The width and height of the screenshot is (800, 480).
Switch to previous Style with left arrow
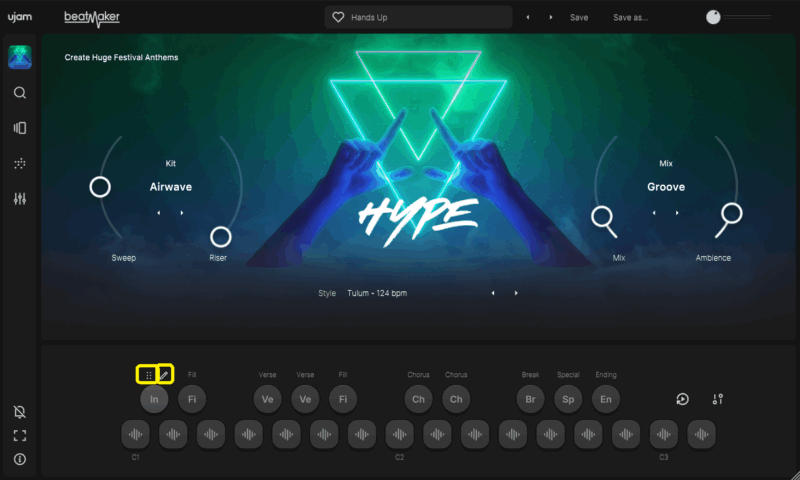click(x=493, y=293)
